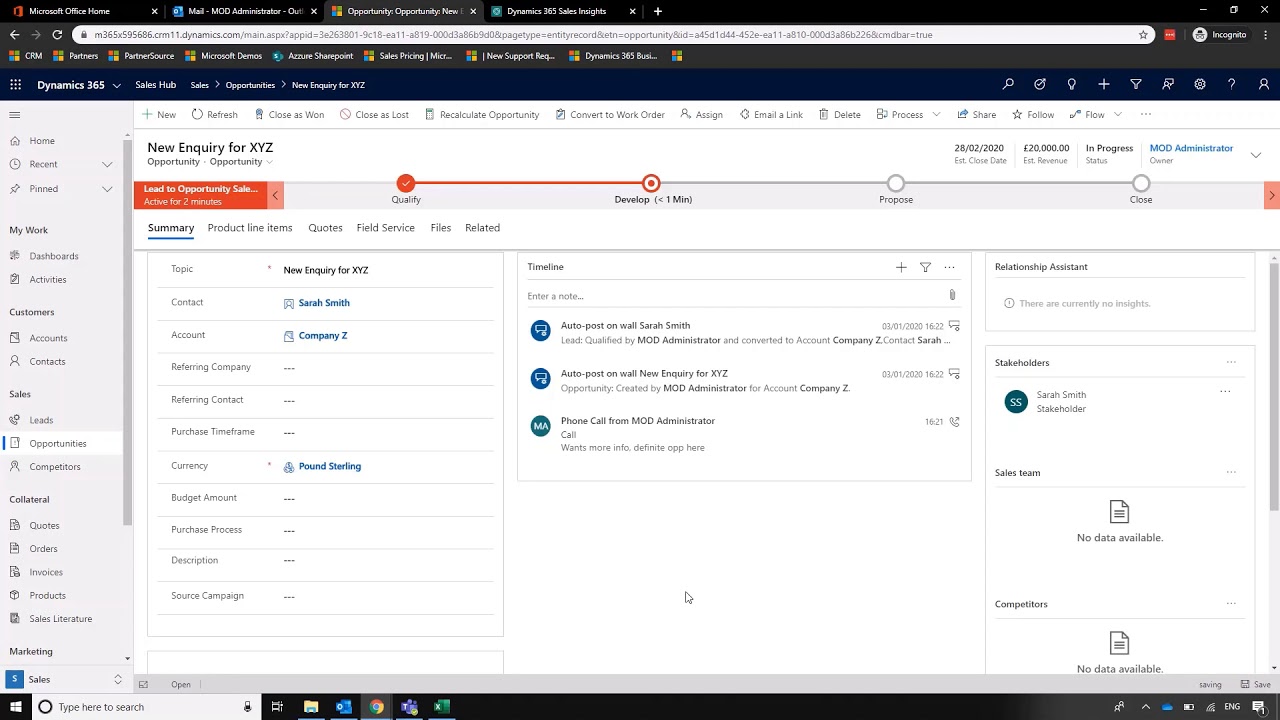Expand the Process dropdown arrow

pyautogui.click(x=936, y=114)
